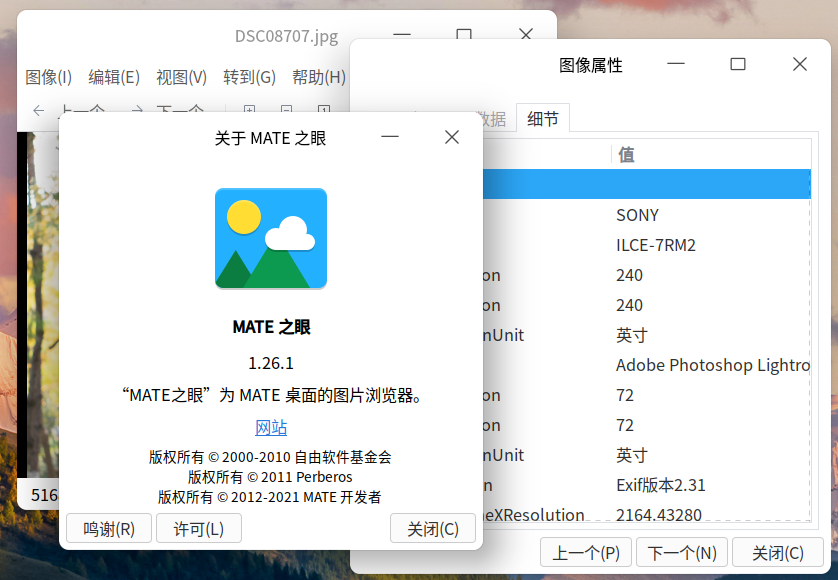Minimize the 关于 MATE 之眼 dialog

tap(390, 137)
